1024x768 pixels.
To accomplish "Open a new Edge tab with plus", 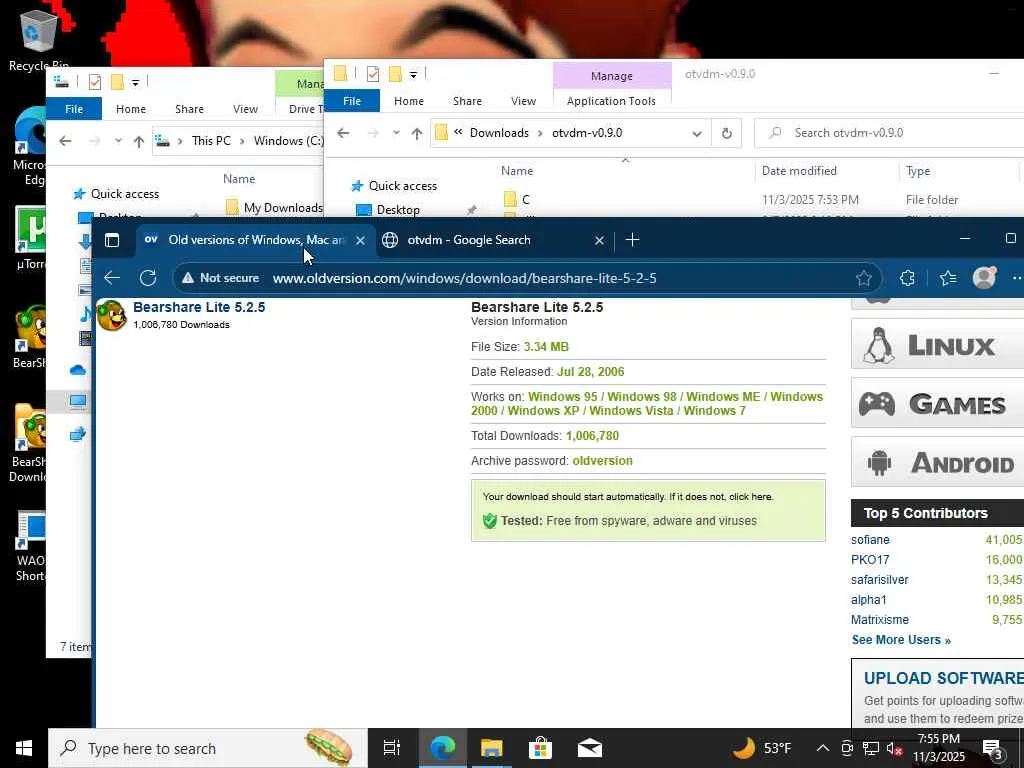I will click(632, 240).
